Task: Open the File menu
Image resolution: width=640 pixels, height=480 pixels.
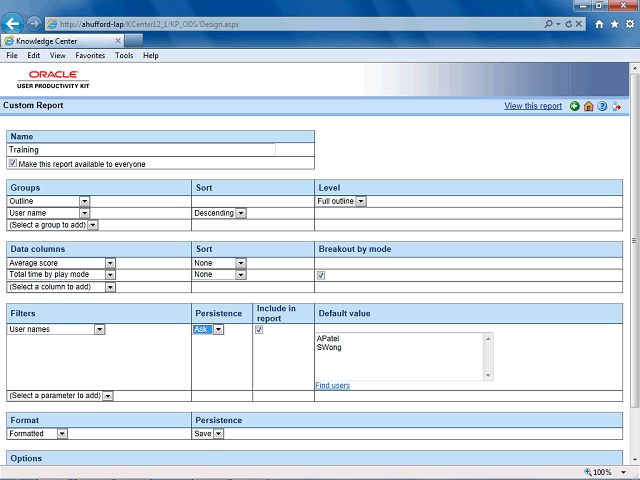Action: pos(12,56)
